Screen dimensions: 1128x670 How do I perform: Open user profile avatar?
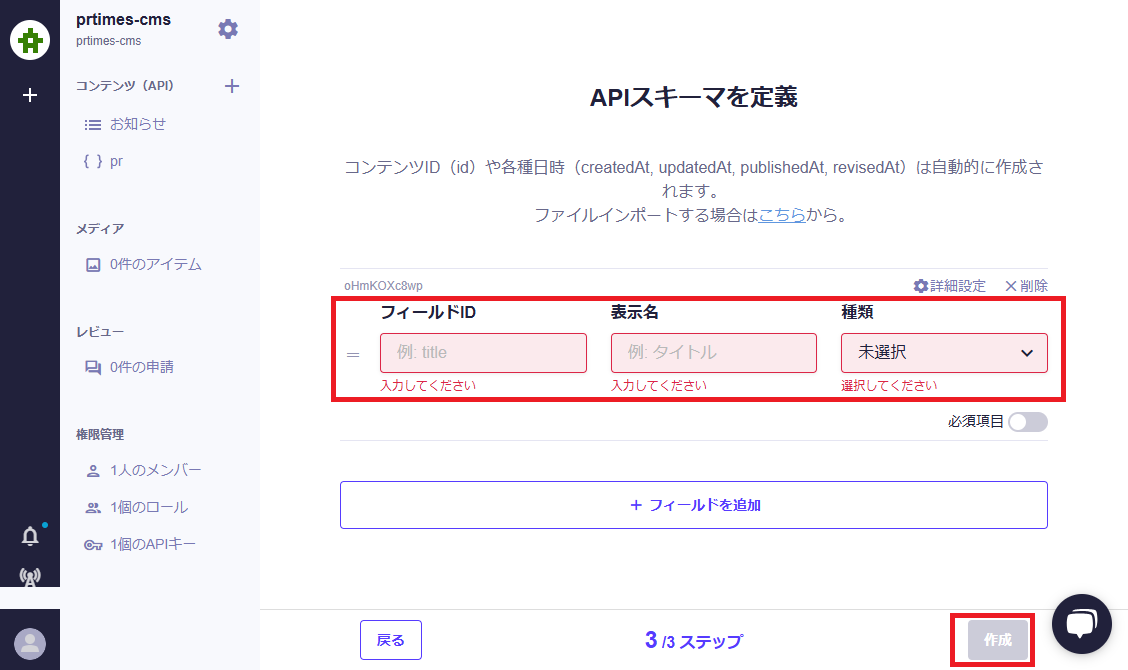(30, 643)
